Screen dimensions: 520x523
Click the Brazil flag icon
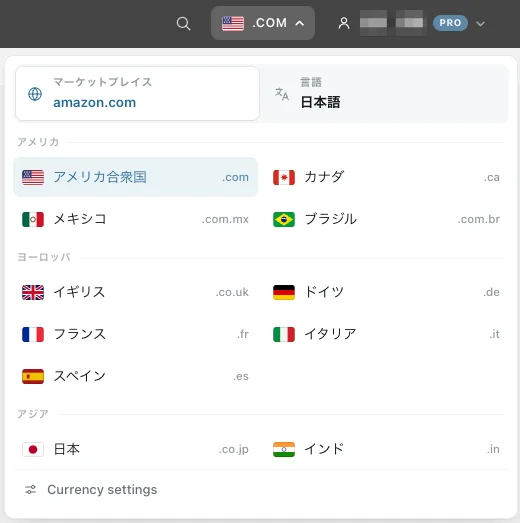(x=284, y=219)
